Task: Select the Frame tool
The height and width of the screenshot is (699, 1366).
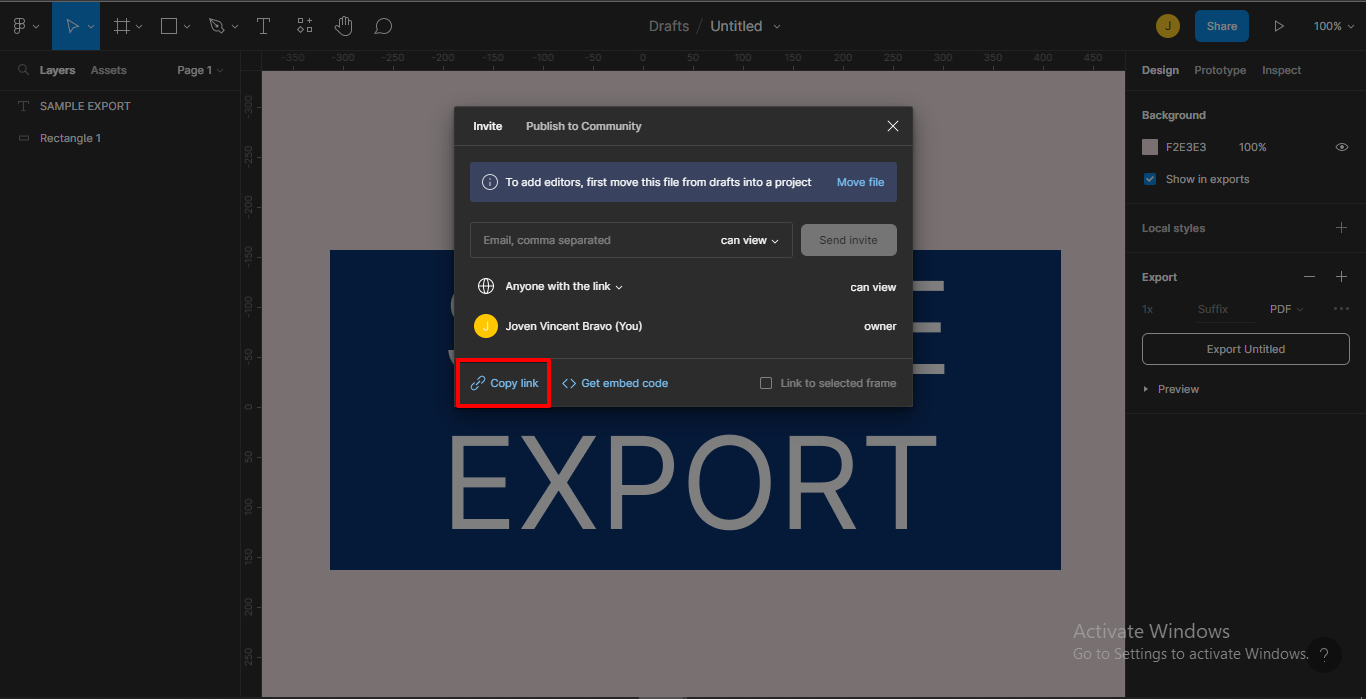Action: tap(122, 26)
